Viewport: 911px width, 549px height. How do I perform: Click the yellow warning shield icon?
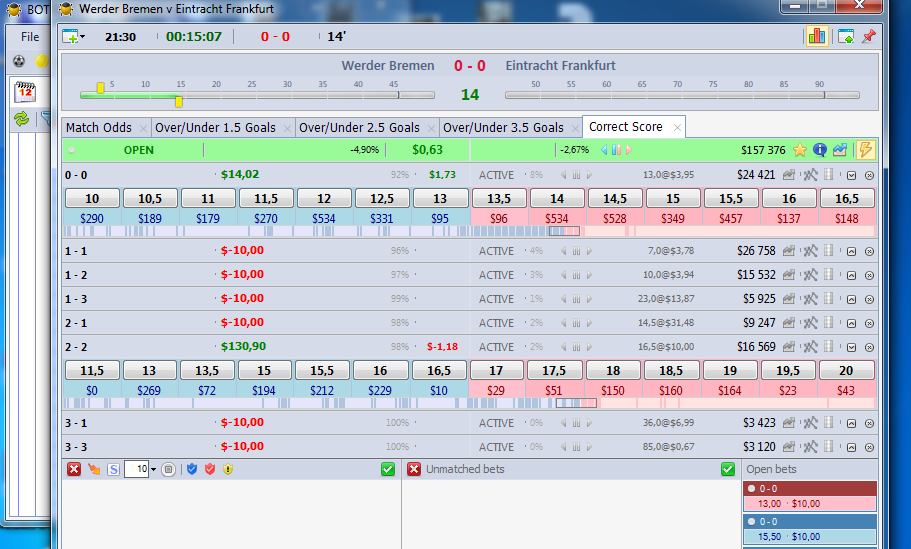coord(228,469)
